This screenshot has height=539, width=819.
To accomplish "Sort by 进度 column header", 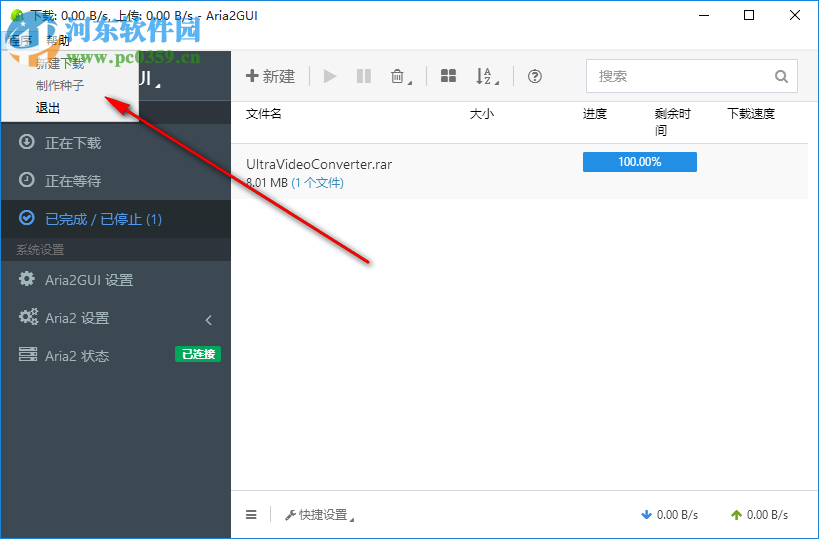I will (595, 114).
